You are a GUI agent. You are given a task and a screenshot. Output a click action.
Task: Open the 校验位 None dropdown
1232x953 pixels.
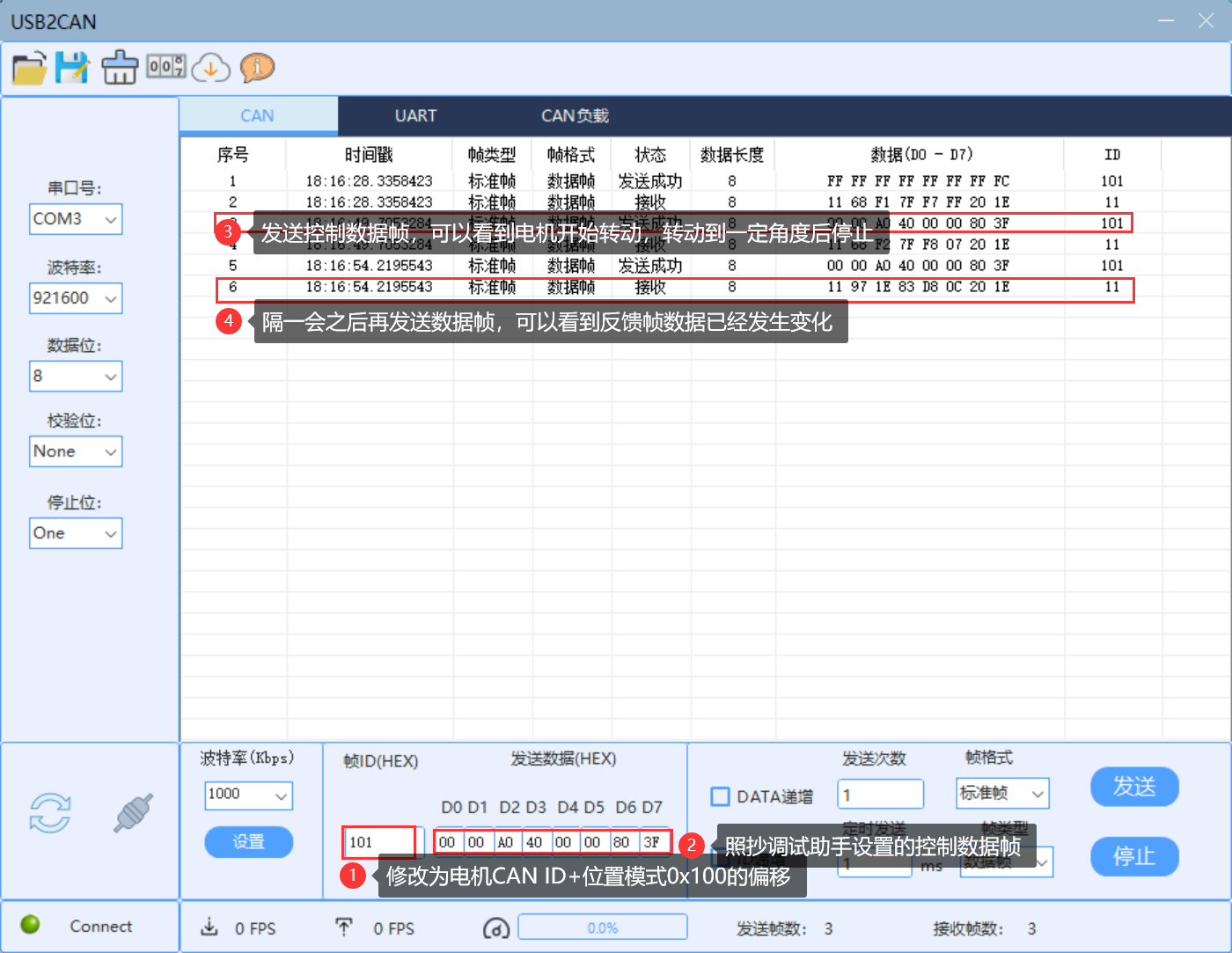76,451
